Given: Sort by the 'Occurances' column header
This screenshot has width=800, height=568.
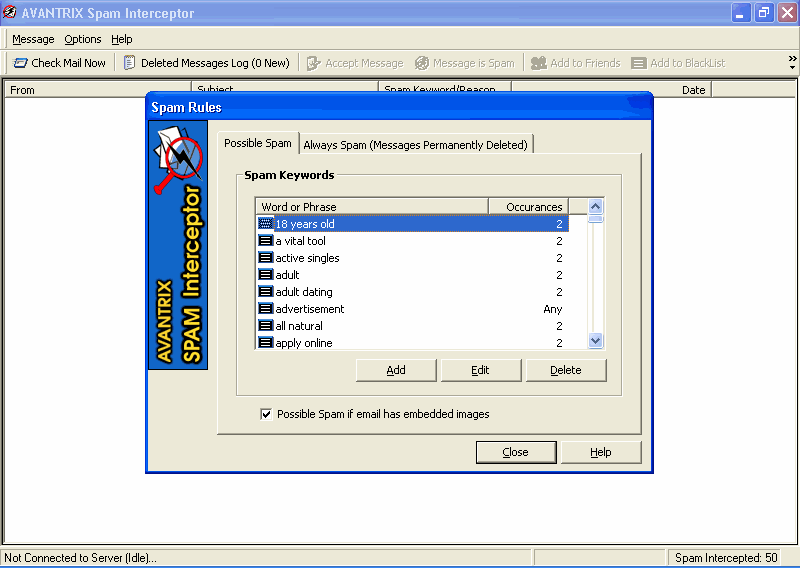Looking at the screenshot, I should pyautogui.click(x=529, y=207).
